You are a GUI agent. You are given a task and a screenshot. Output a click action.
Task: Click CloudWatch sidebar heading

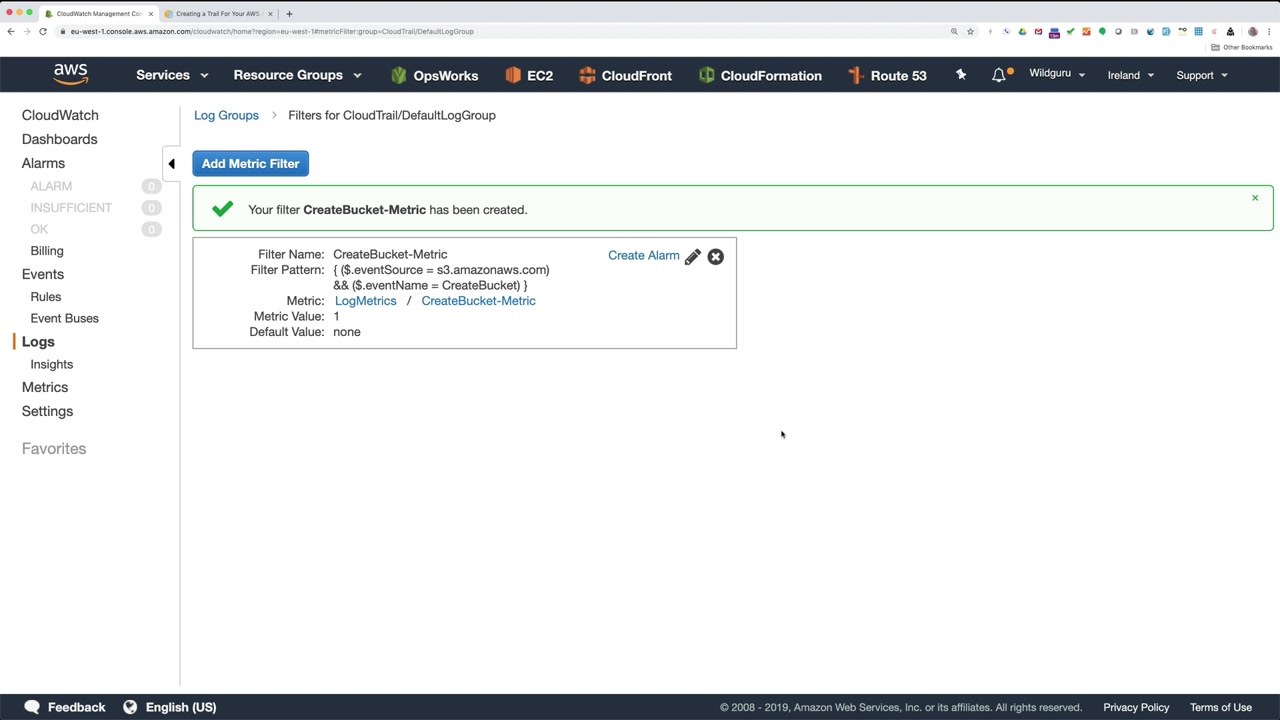(x=60, y=115)
